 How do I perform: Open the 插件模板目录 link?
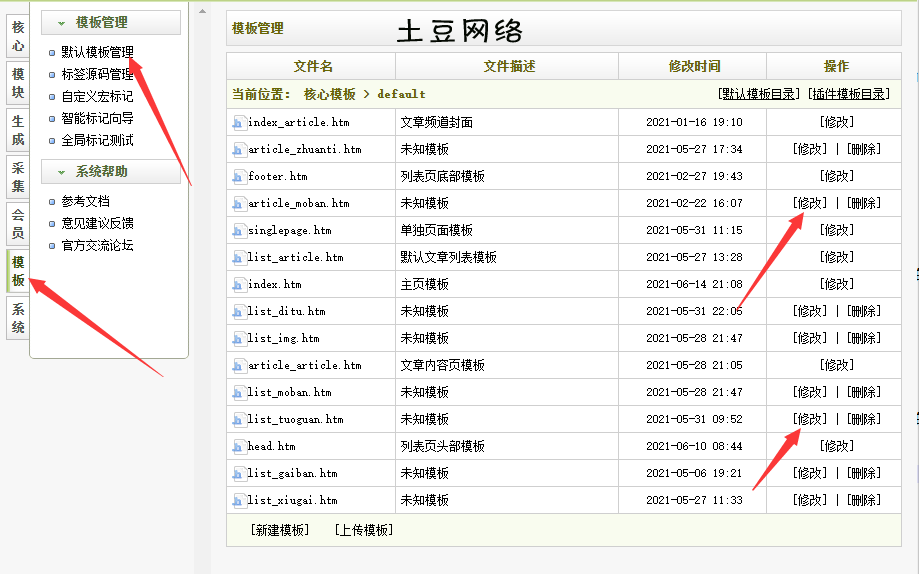click(848, 94)
